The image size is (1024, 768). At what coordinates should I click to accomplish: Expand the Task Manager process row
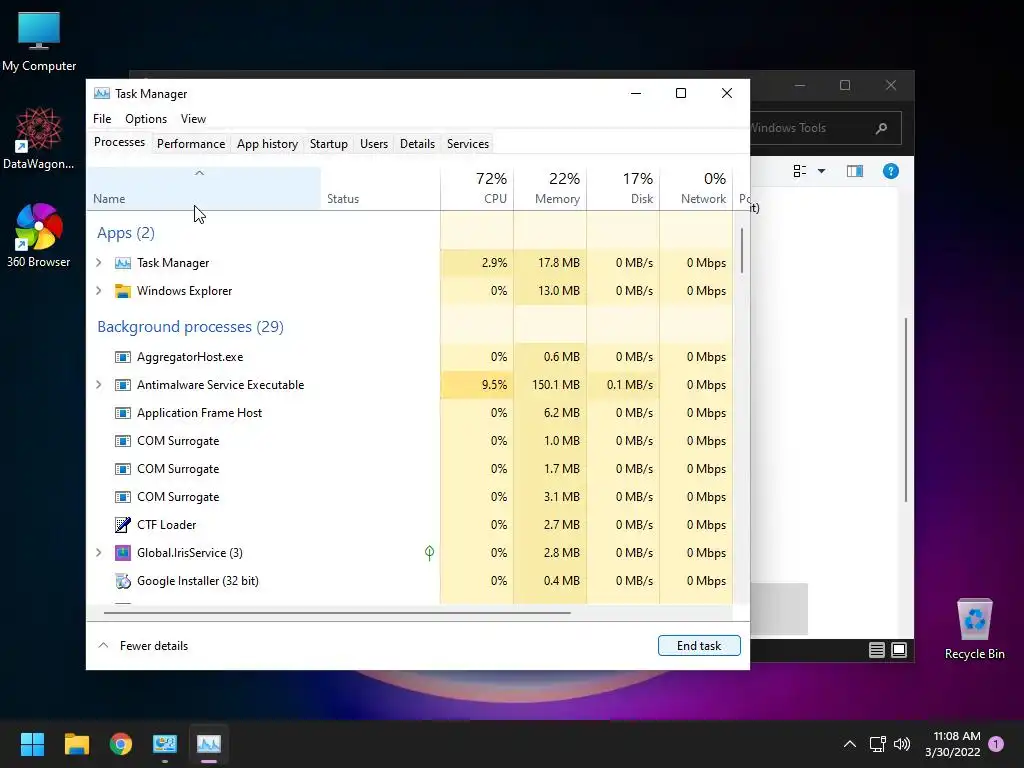[99, 263]
